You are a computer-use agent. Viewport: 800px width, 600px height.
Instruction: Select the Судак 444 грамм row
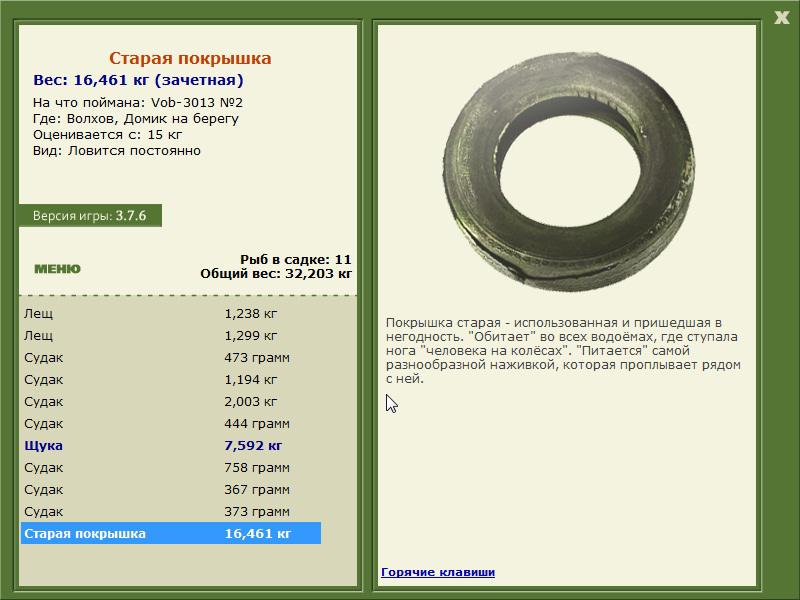(x=171, y=423)
